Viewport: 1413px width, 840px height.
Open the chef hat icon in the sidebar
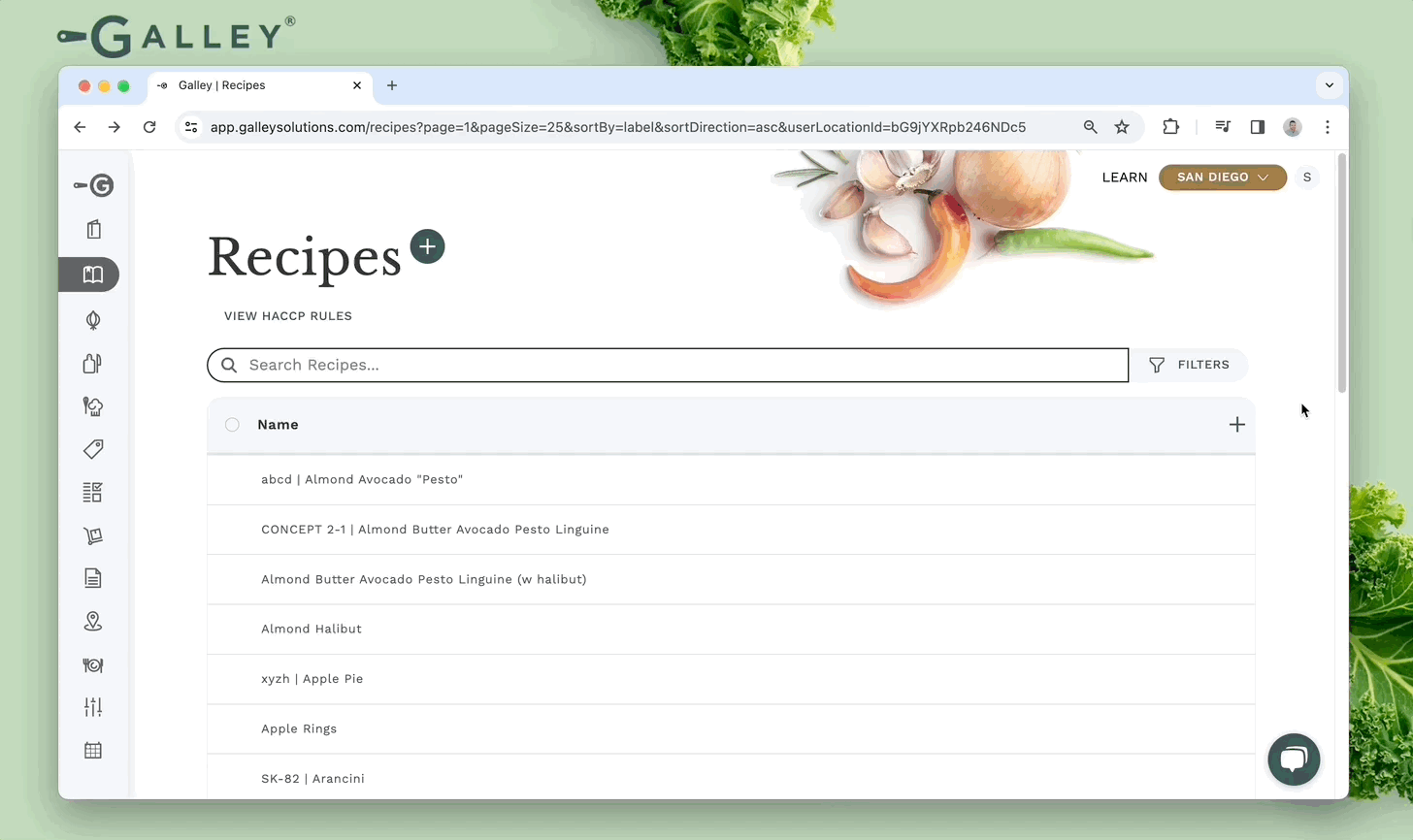[x=92, y=406]
